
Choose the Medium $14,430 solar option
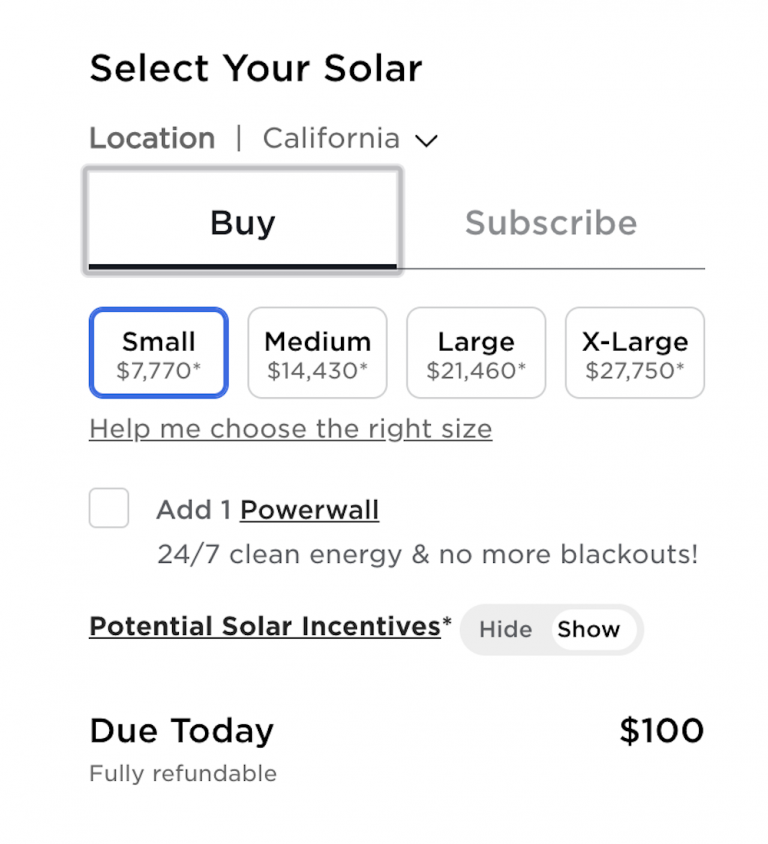point(318,353)
